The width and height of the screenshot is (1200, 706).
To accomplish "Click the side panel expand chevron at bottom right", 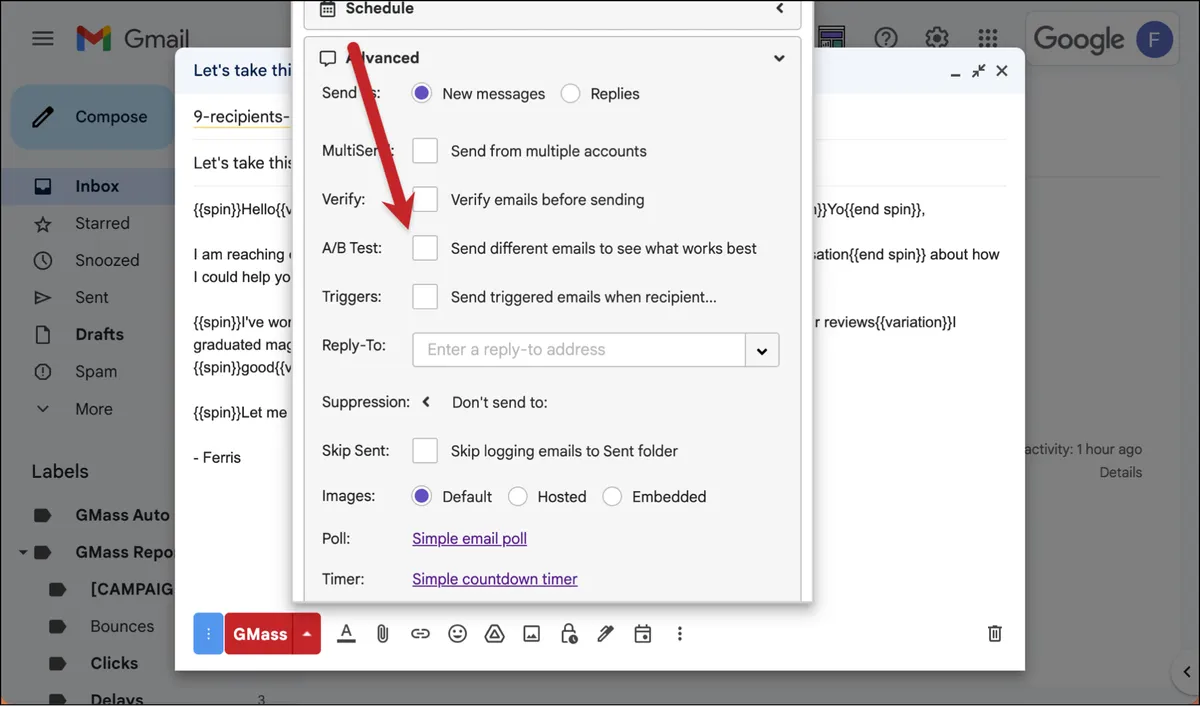I will tap(1185, 672).
